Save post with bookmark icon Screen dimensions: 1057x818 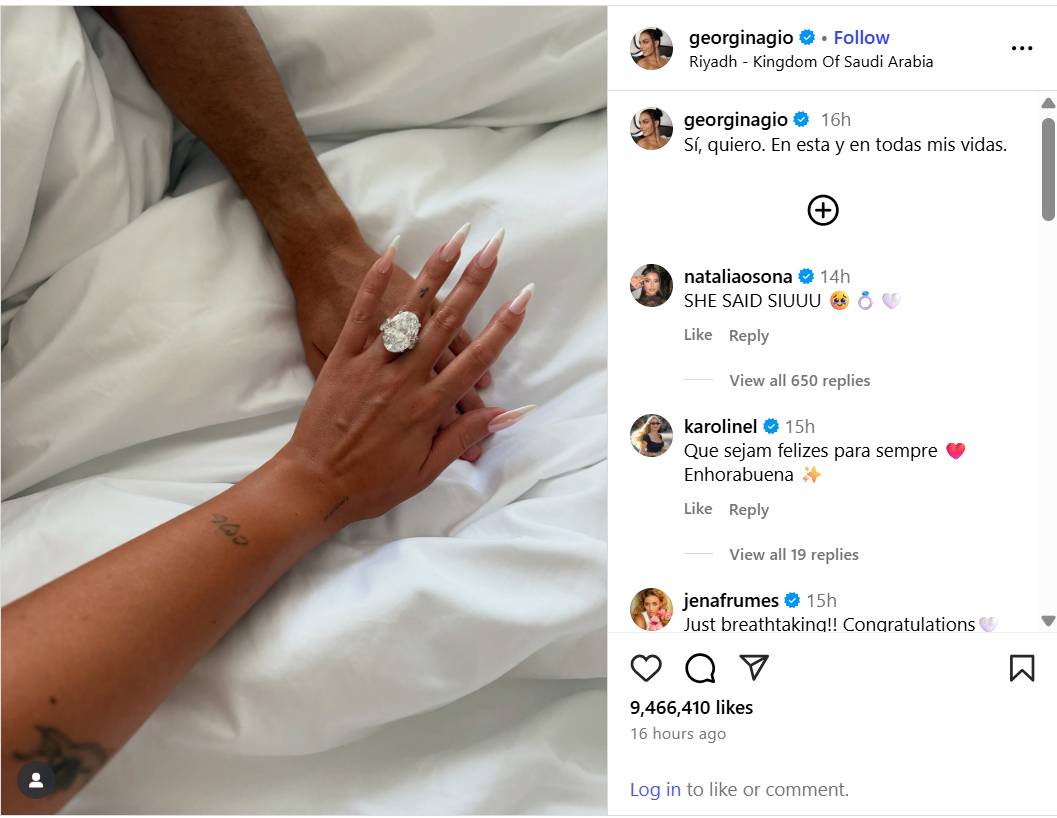(x=1022, y=668)
